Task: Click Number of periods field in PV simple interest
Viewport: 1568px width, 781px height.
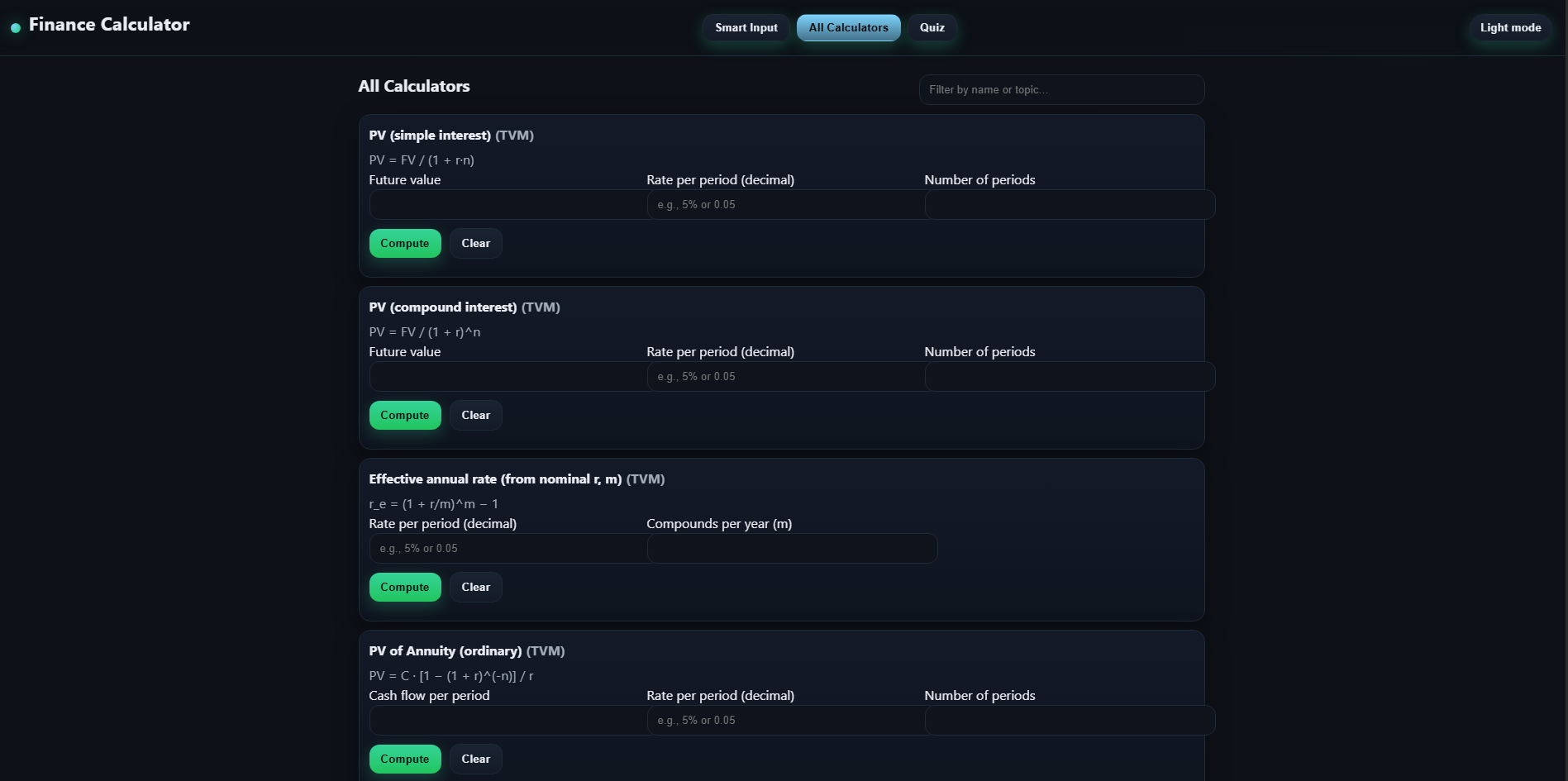Action: point(1069,204)
